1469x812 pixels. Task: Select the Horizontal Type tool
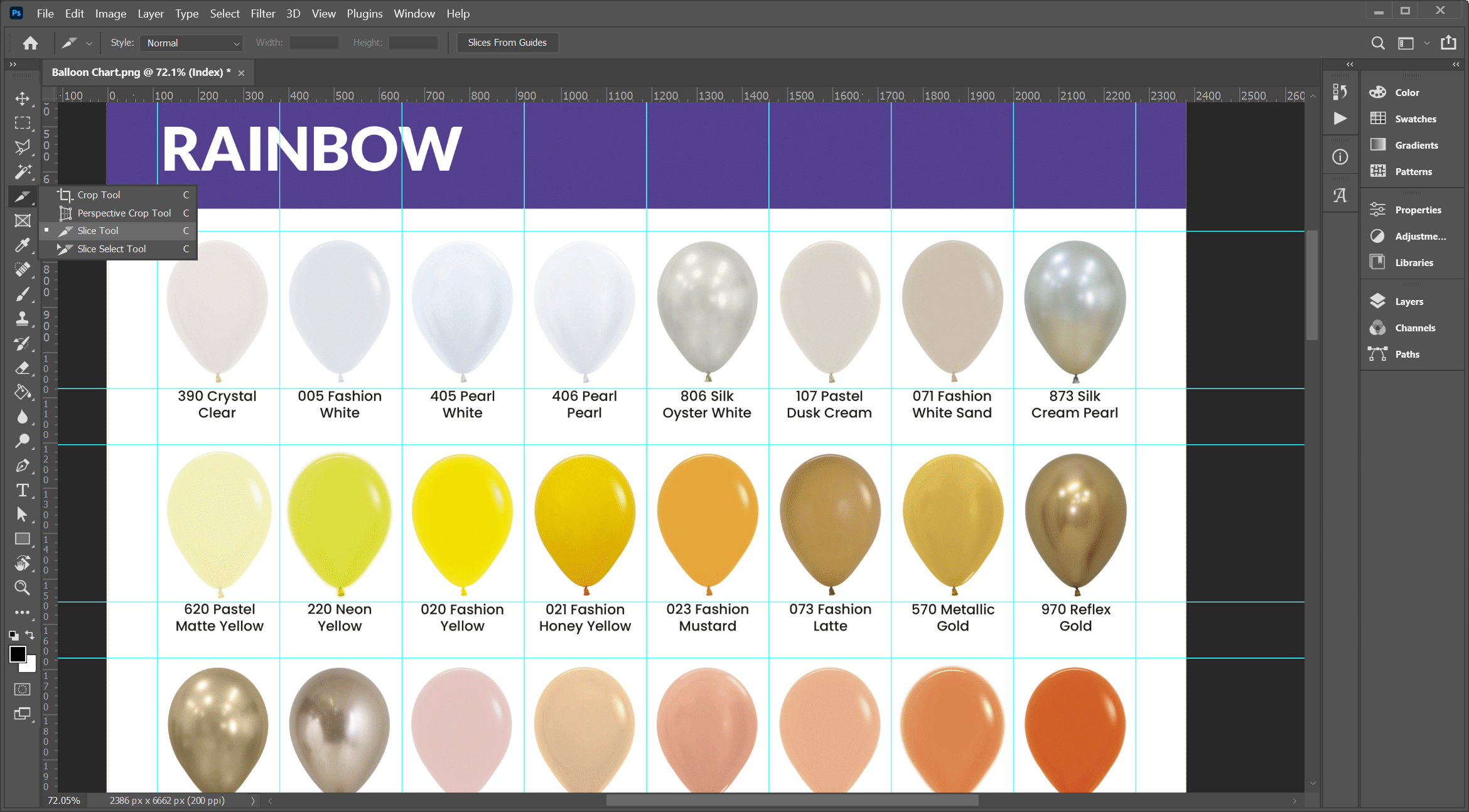point(23,490)
